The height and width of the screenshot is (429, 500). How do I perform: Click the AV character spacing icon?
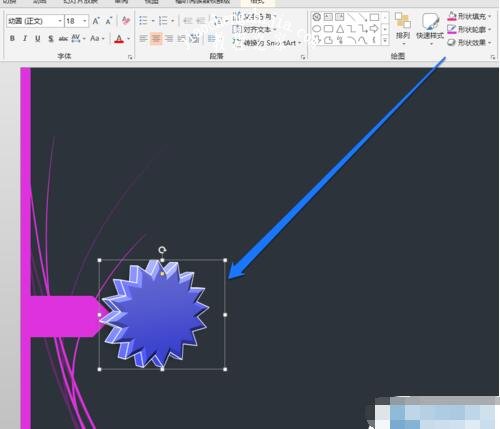click(x=76, y=39)
